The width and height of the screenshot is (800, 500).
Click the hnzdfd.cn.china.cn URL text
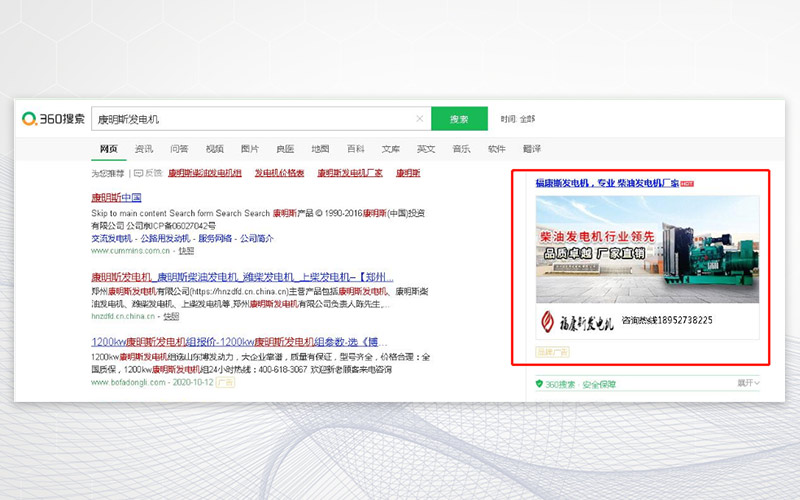click(x=123, y=316)
